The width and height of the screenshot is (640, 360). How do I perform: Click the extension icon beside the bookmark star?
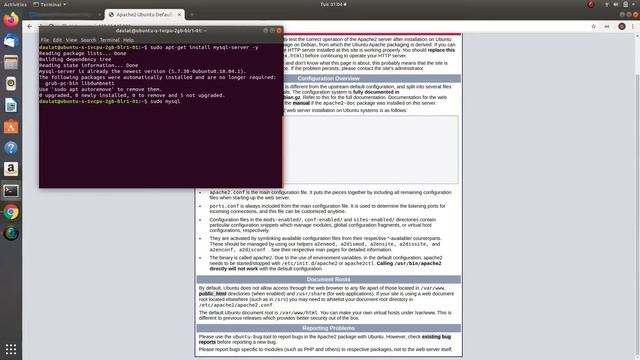click(x=607, y=27)
